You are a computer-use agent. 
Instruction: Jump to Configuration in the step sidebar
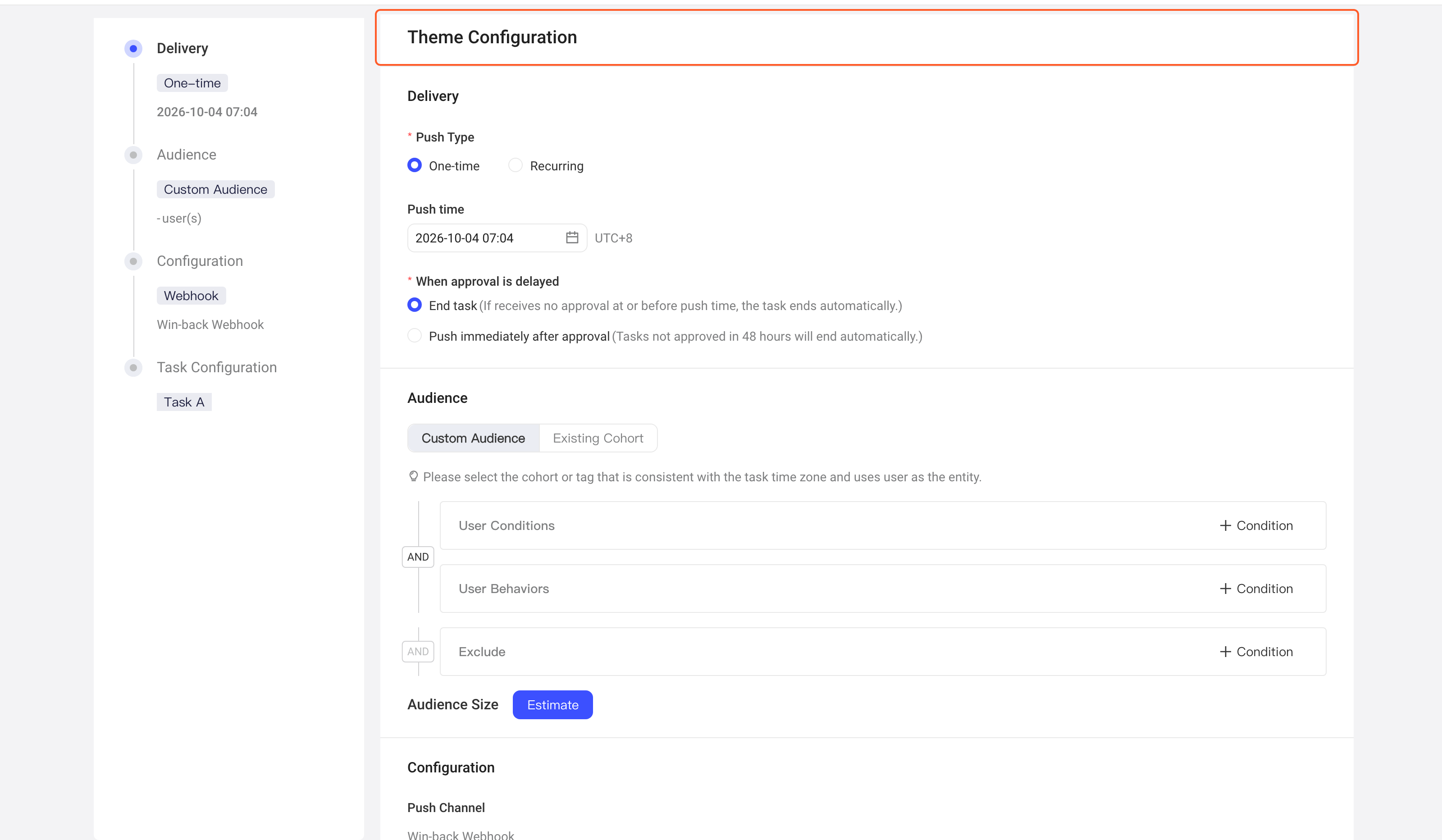point(200,261)
